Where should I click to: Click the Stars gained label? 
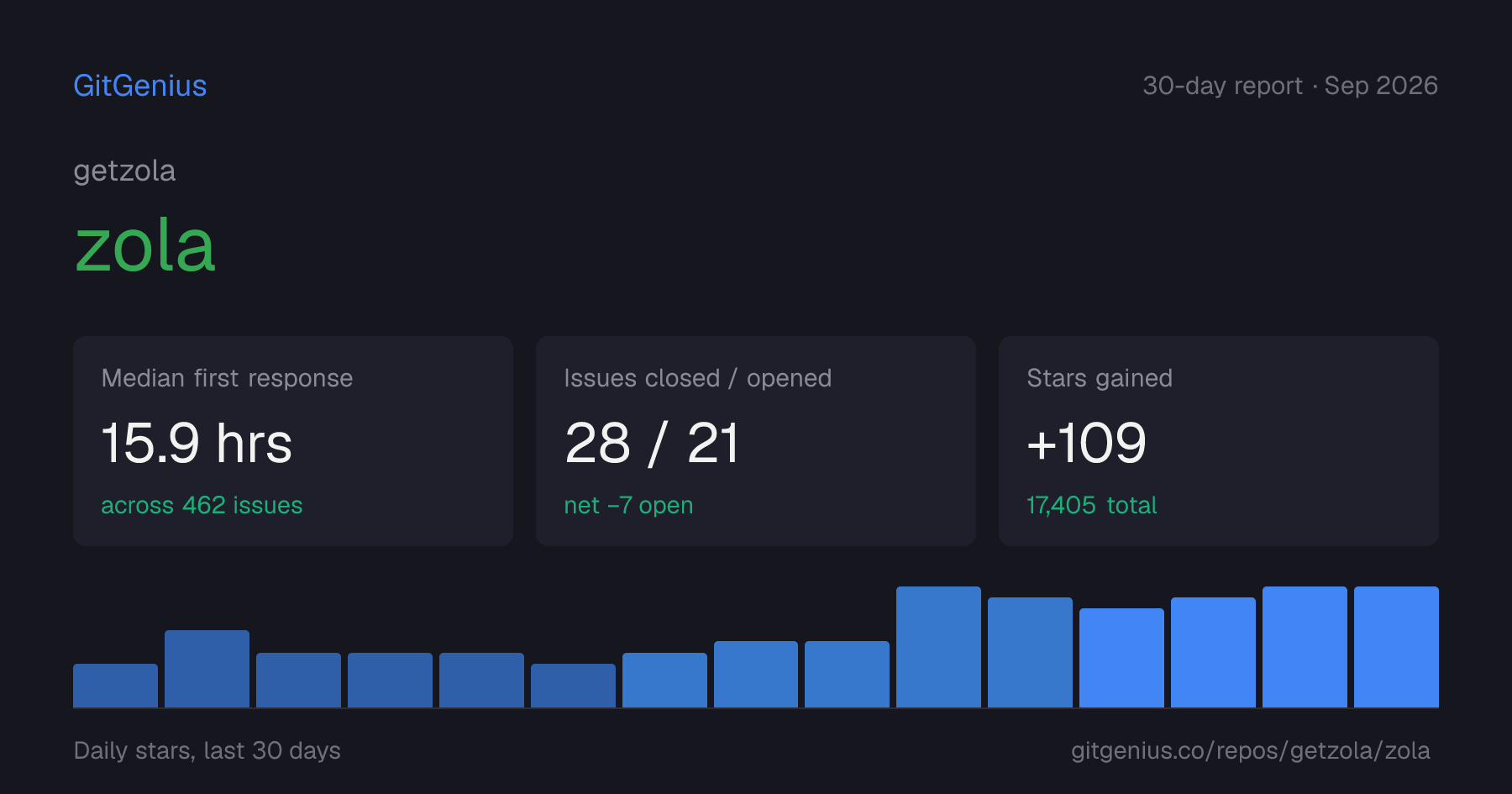(1100, 378)
